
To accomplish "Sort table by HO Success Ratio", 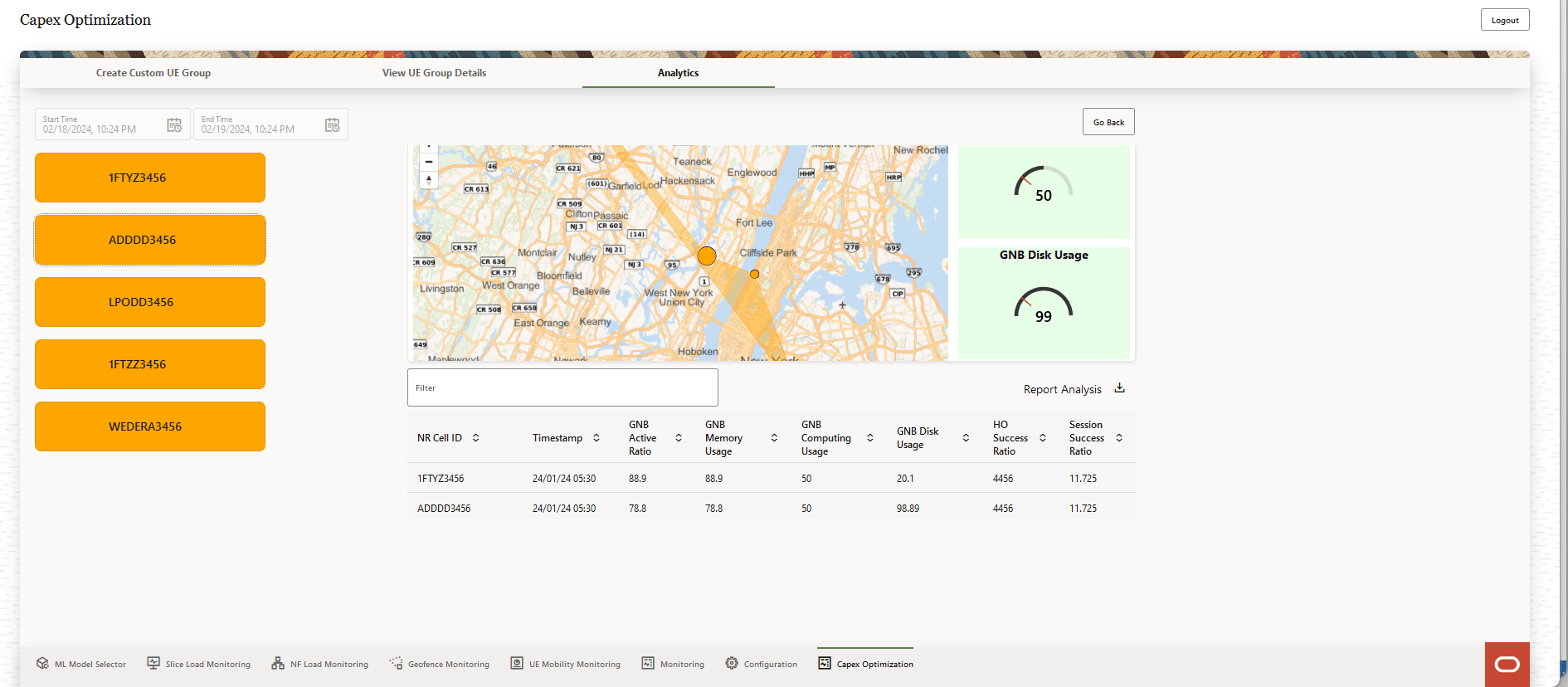I will pyautogui.click(x=1043, y=438).
